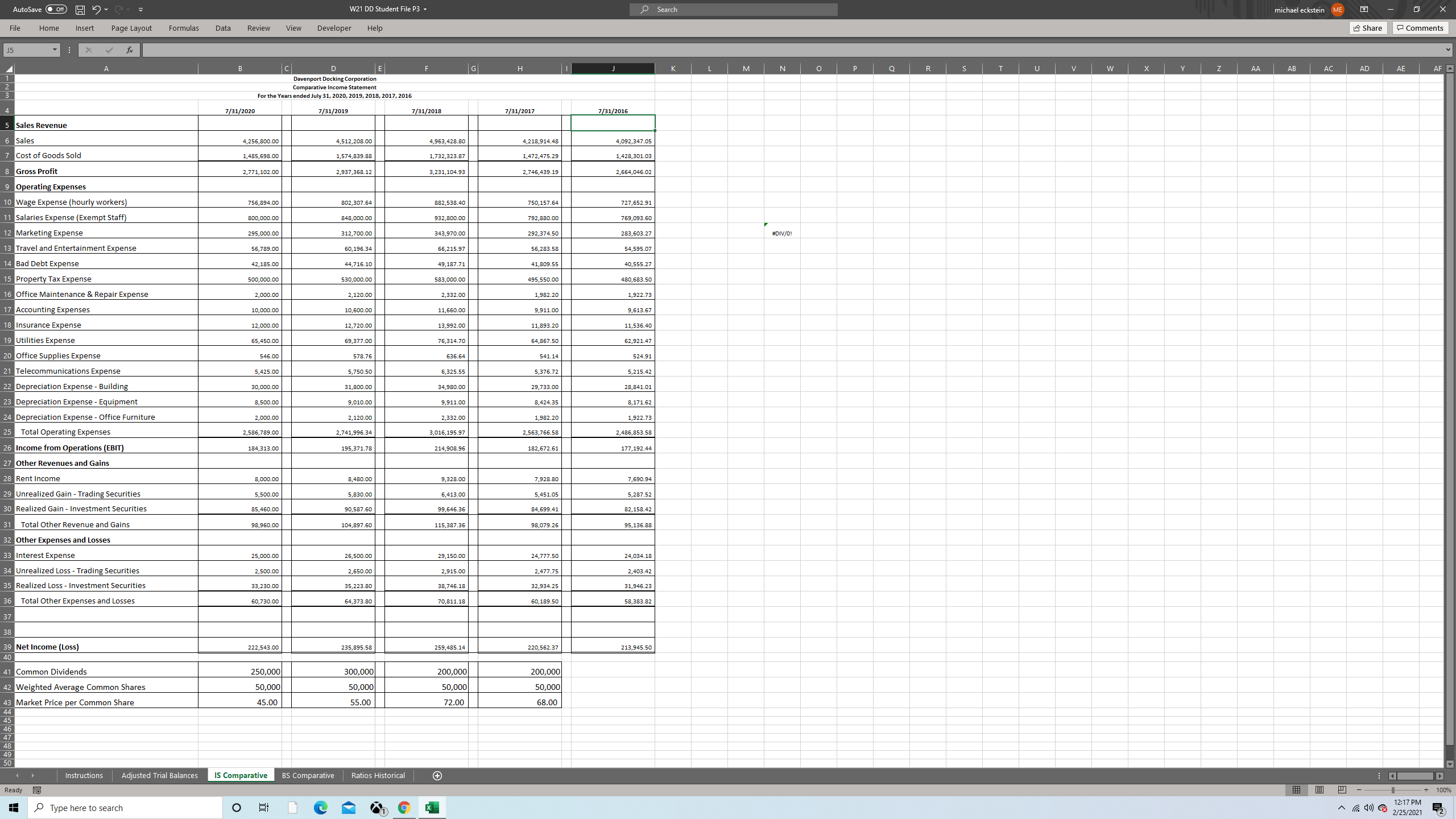
Task: Open the Comments button
Action: coord(1420,28)
